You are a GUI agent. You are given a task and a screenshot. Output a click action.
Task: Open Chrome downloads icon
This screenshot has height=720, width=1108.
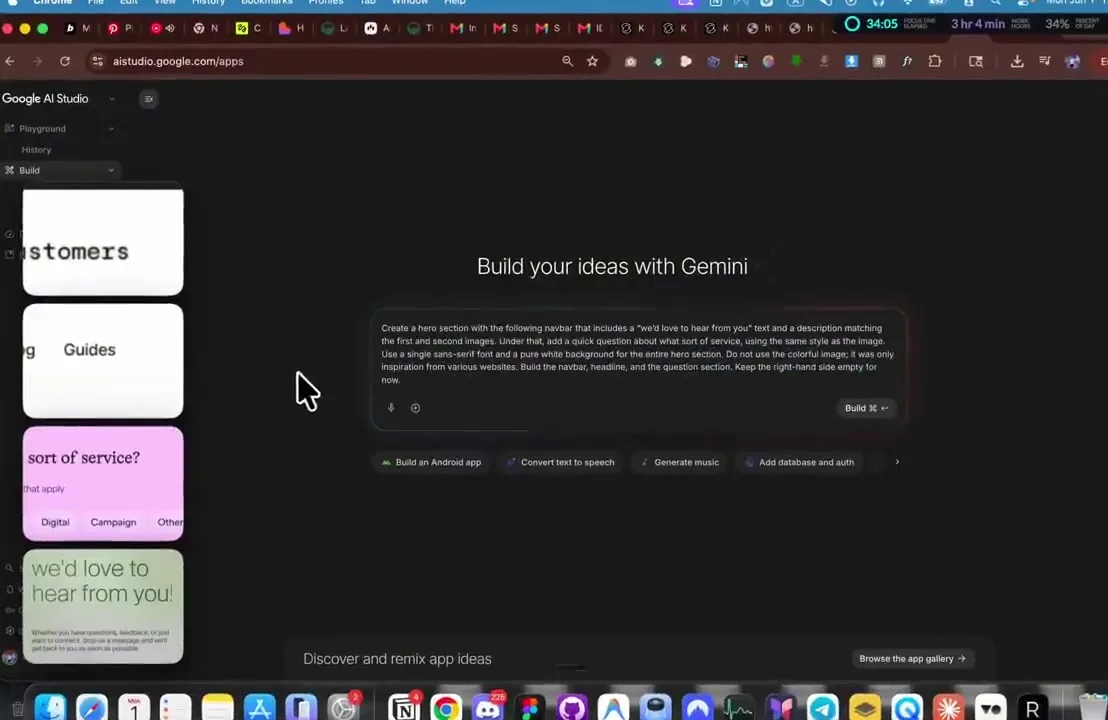(1017, 61)
